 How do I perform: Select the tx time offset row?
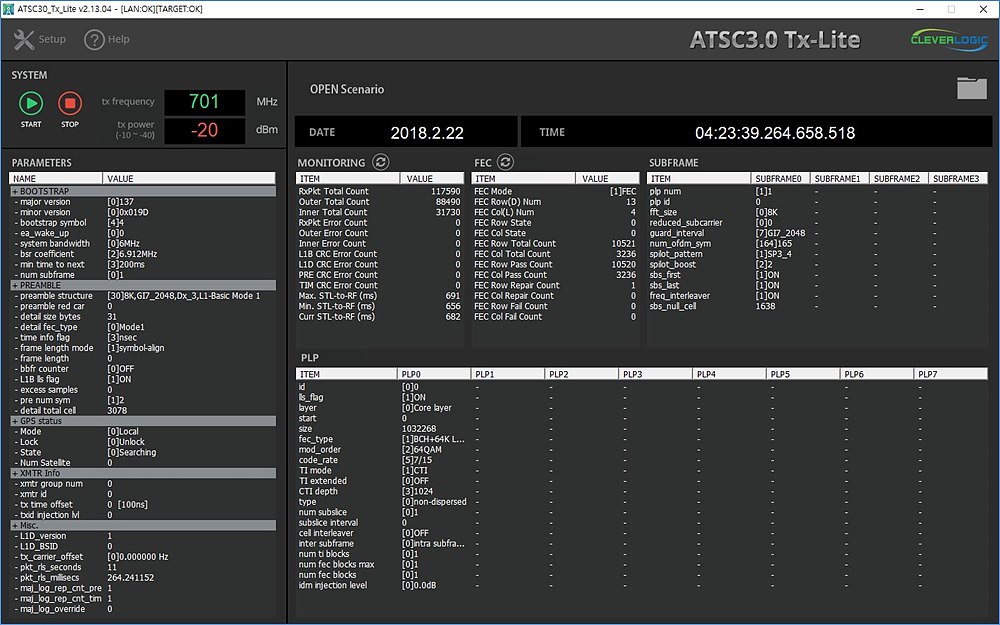point(142,504)
